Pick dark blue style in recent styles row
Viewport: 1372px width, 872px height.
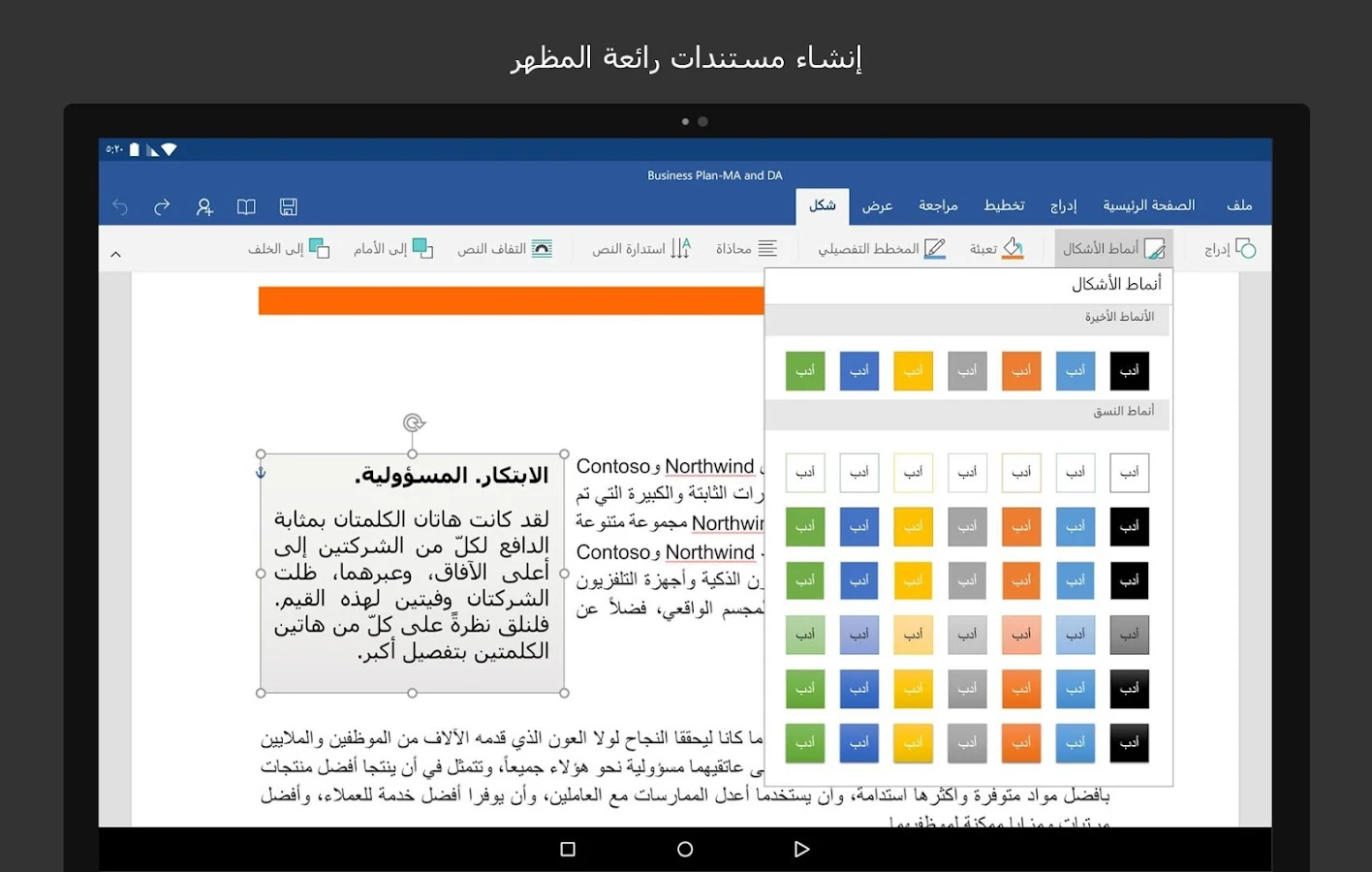point(859,371)
